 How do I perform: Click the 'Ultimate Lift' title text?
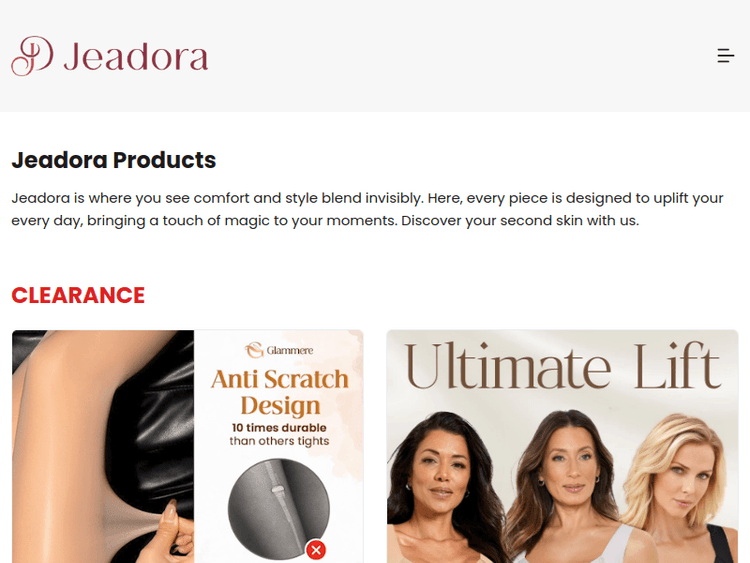pyautogui.click(x=563, y=367)
